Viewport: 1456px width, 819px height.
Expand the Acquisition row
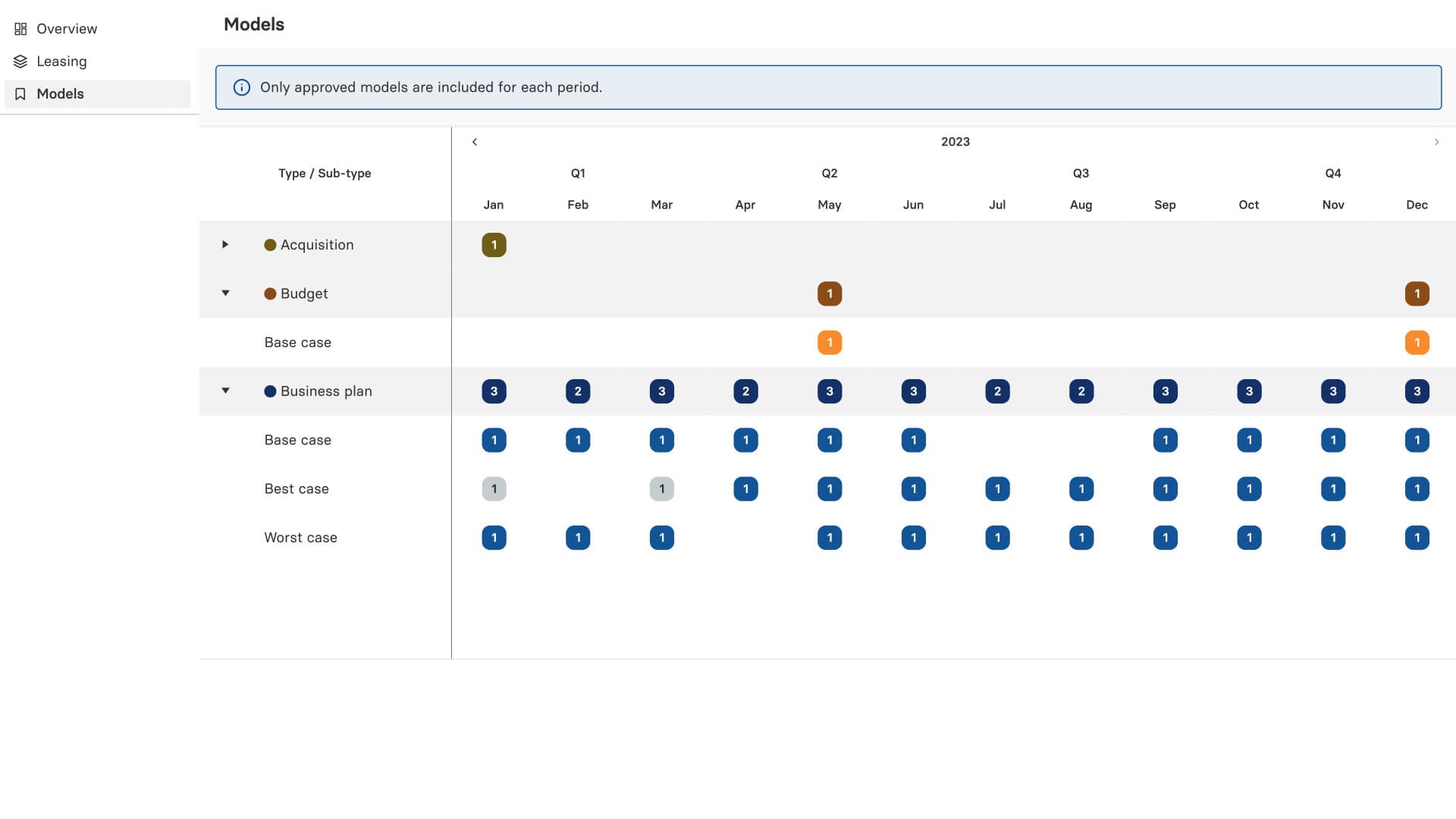tap(224, 244)
